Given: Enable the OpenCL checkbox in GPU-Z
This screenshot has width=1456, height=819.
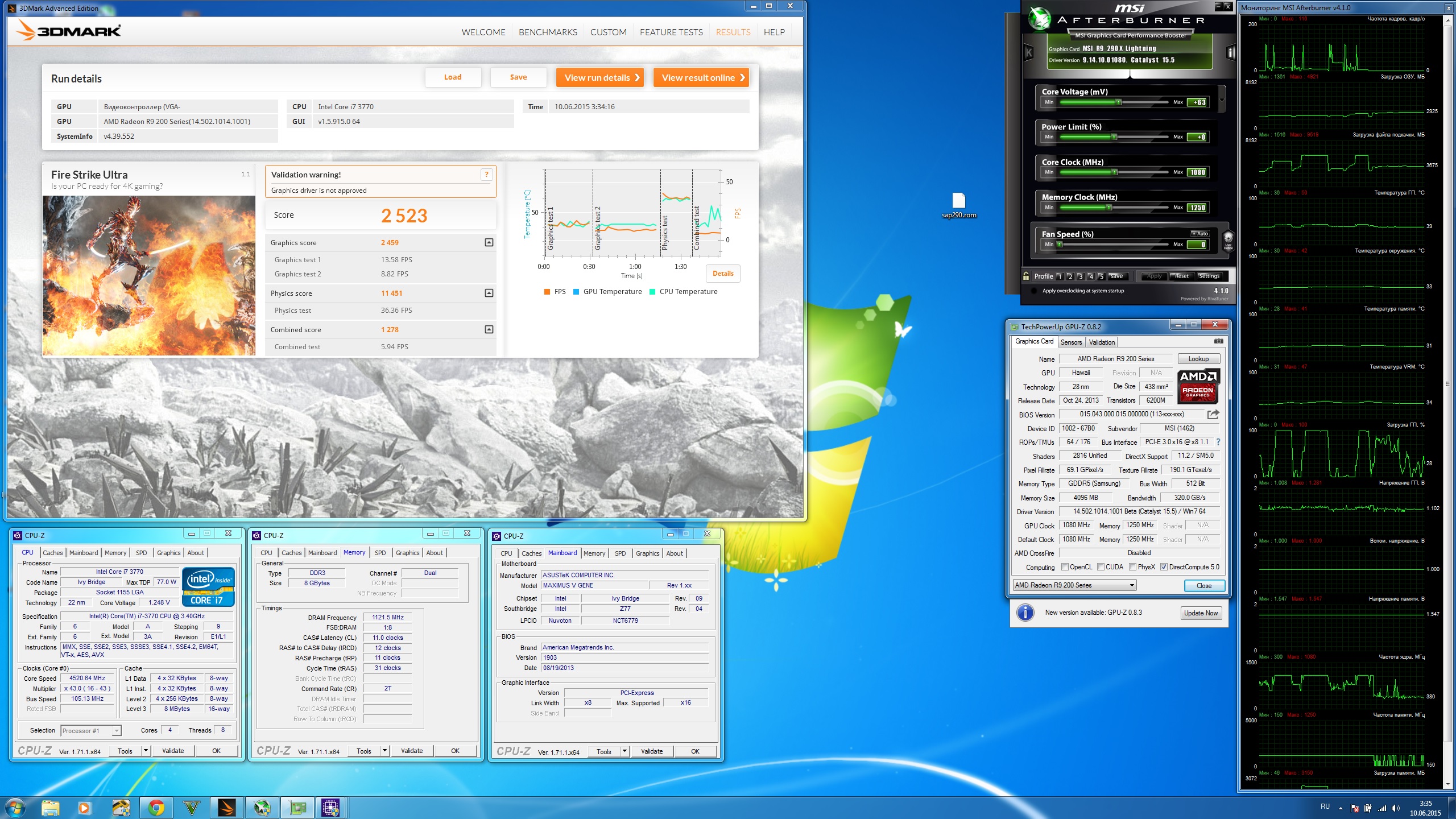Looking at the screenshot, I should tap(1065, 567).
